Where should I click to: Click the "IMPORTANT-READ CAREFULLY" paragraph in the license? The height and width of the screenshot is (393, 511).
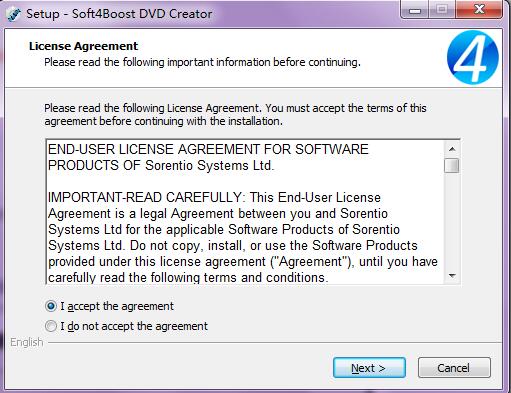(x=243, y=237)
